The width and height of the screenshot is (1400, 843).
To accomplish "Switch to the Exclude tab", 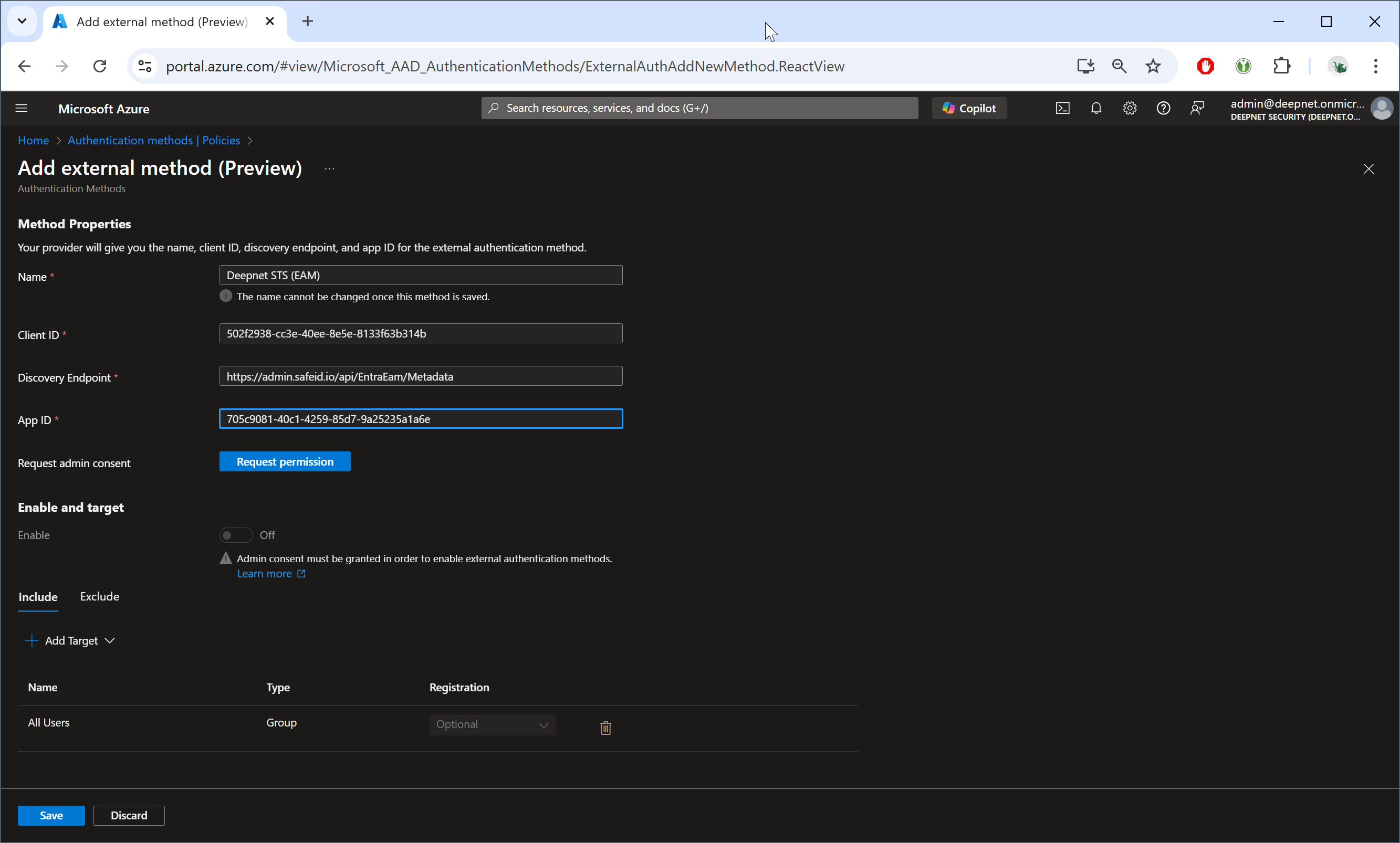I will (99, 596).
